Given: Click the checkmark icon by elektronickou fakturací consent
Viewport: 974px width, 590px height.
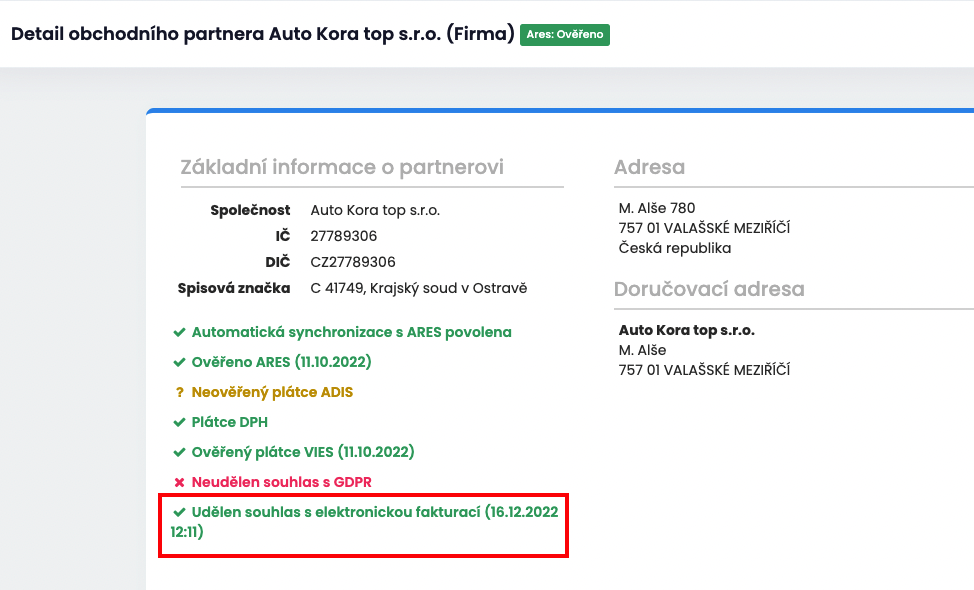Looking at the screenshot, I should point(179,512).
